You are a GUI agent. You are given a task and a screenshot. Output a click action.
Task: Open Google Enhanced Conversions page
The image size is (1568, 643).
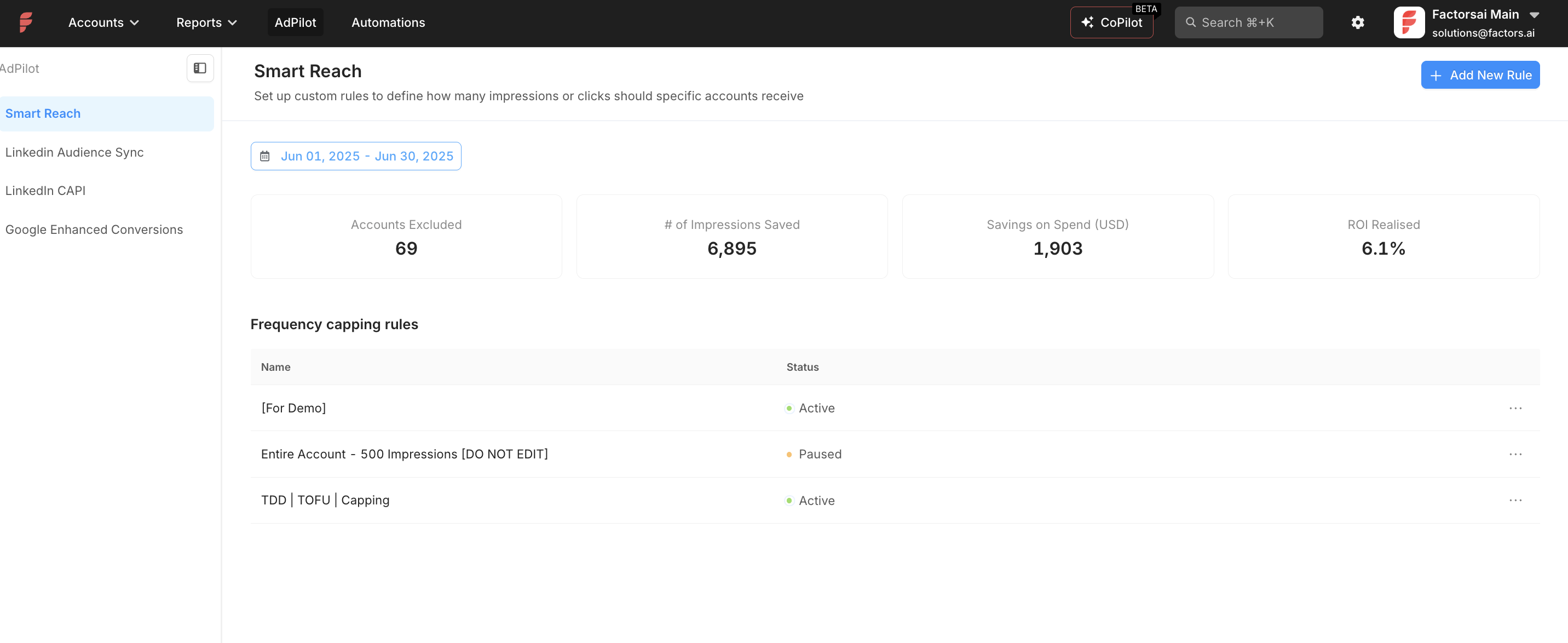[x=94, y=229]
